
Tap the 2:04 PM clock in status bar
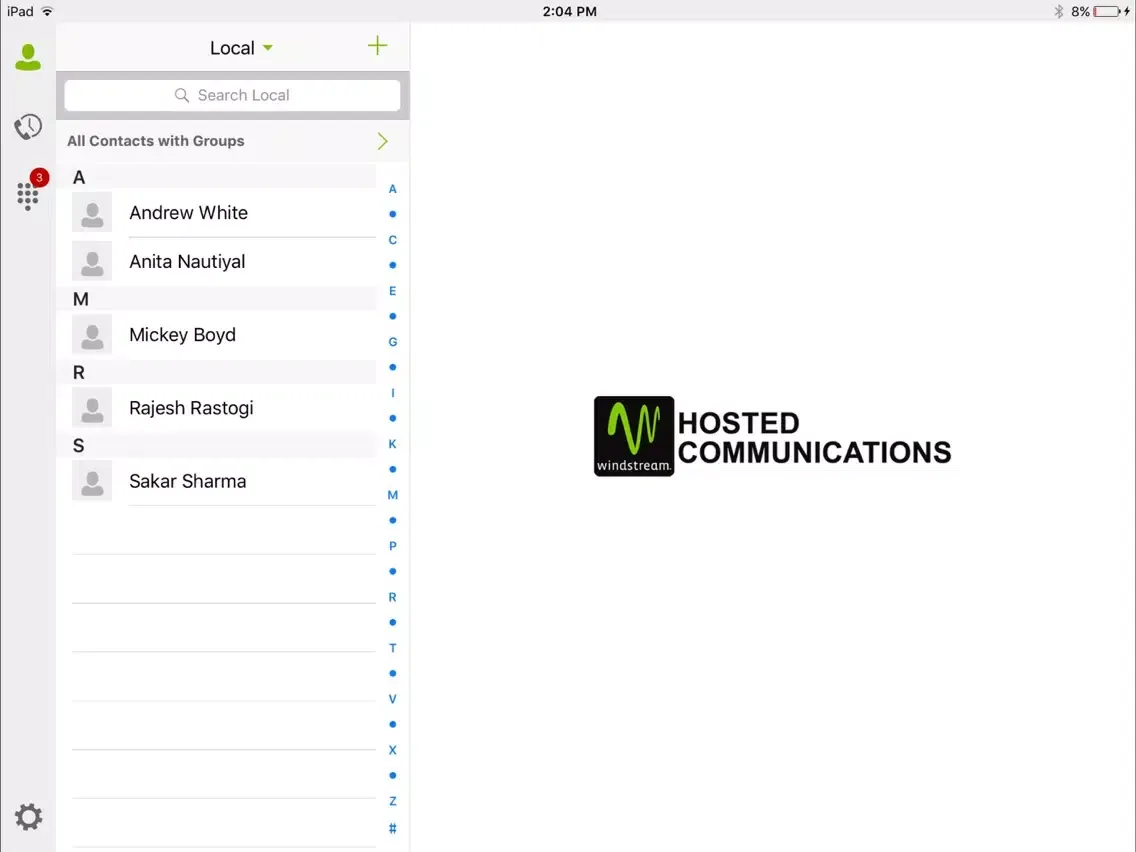coord(569,12)
